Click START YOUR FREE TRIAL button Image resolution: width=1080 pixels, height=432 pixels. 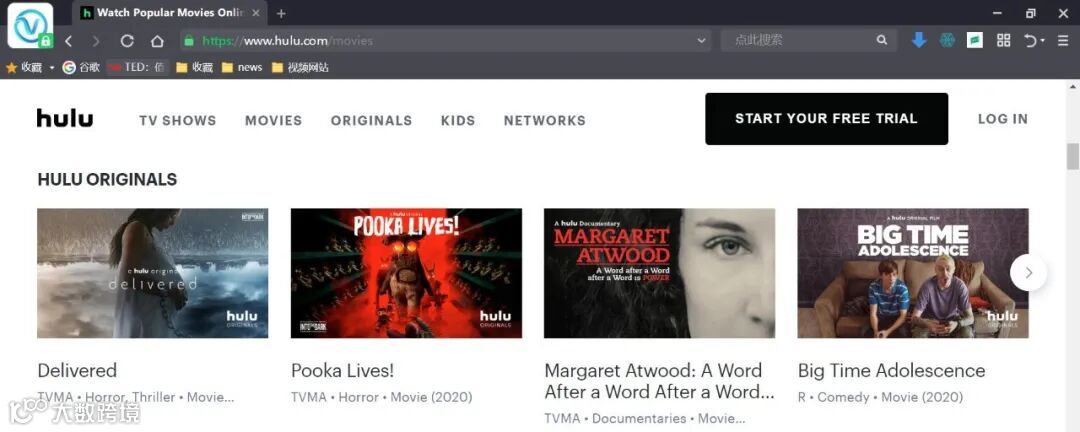tap(827, 119)
